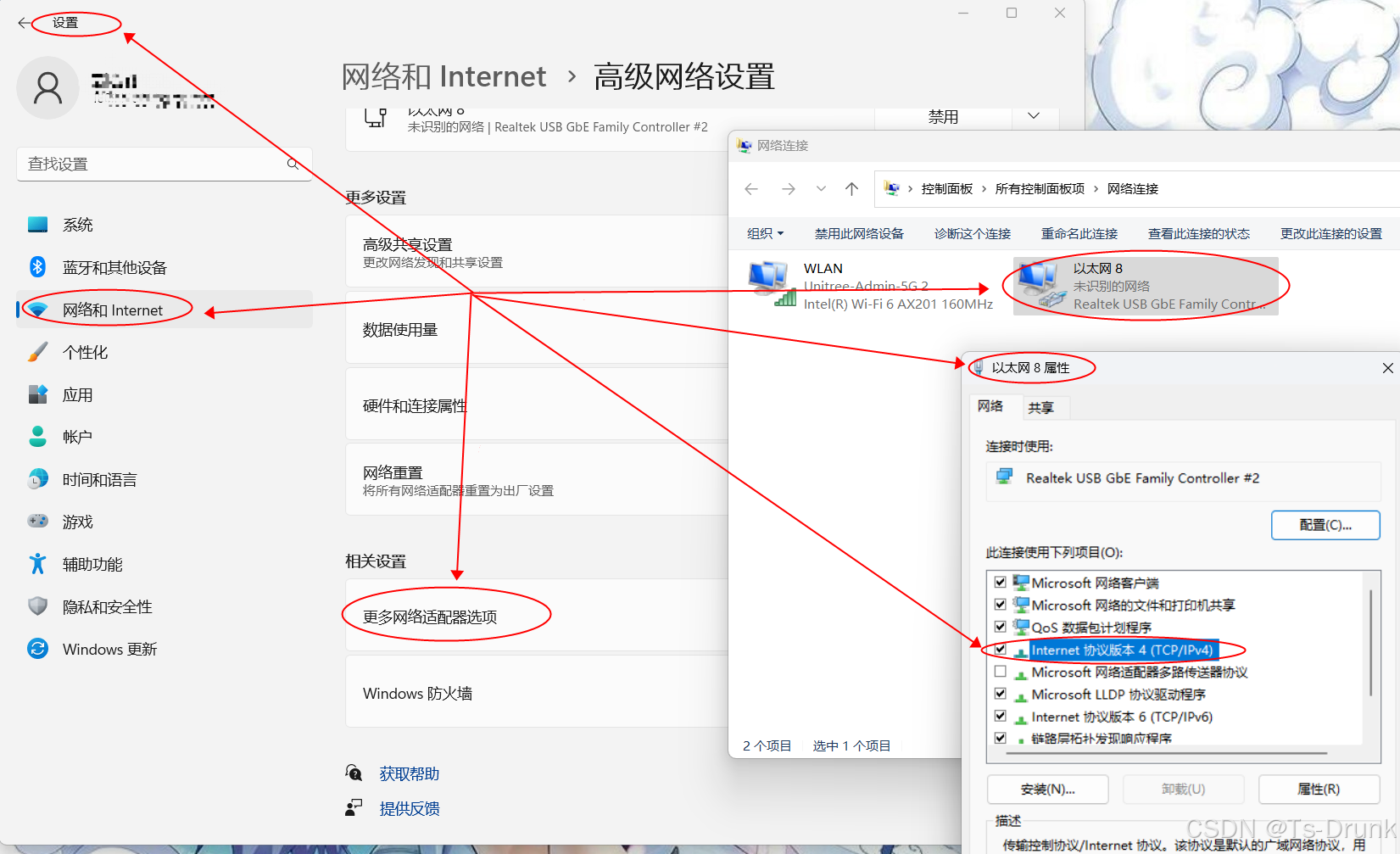The image size is (1400, 854).
Task: Select 网络和 Internet in sidebar
Action: coord(165,310)
